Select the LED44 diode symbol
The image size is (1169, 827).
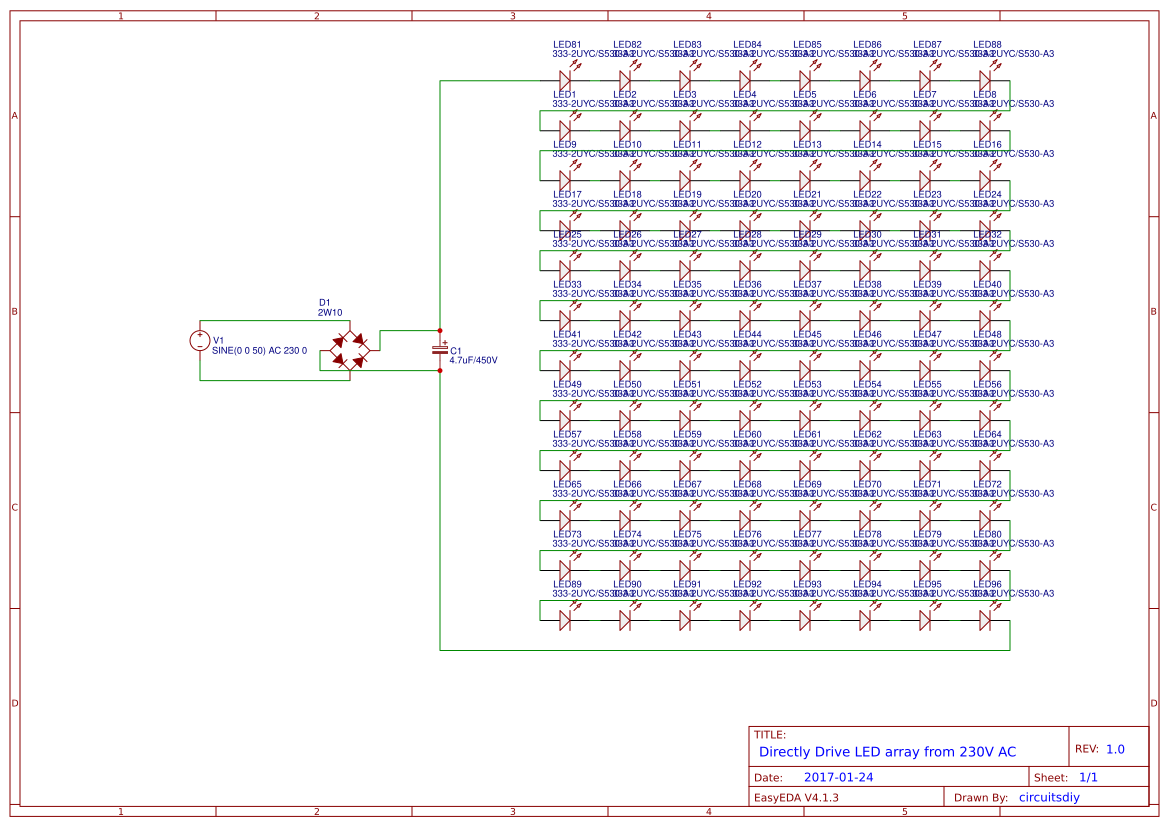click(x=745, y=370)
